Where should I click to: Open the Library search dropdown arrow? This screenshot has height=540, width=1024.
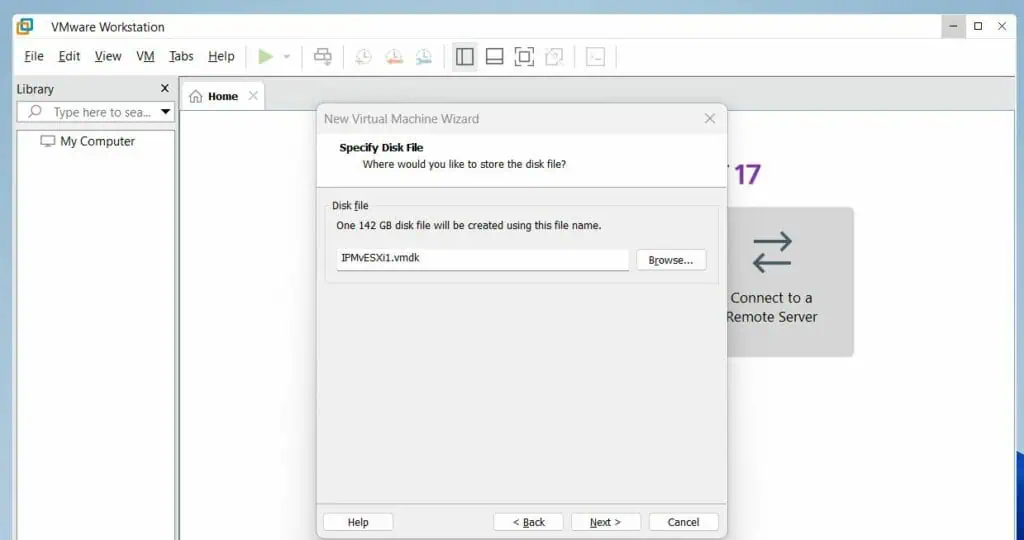(x=166, y=112)
